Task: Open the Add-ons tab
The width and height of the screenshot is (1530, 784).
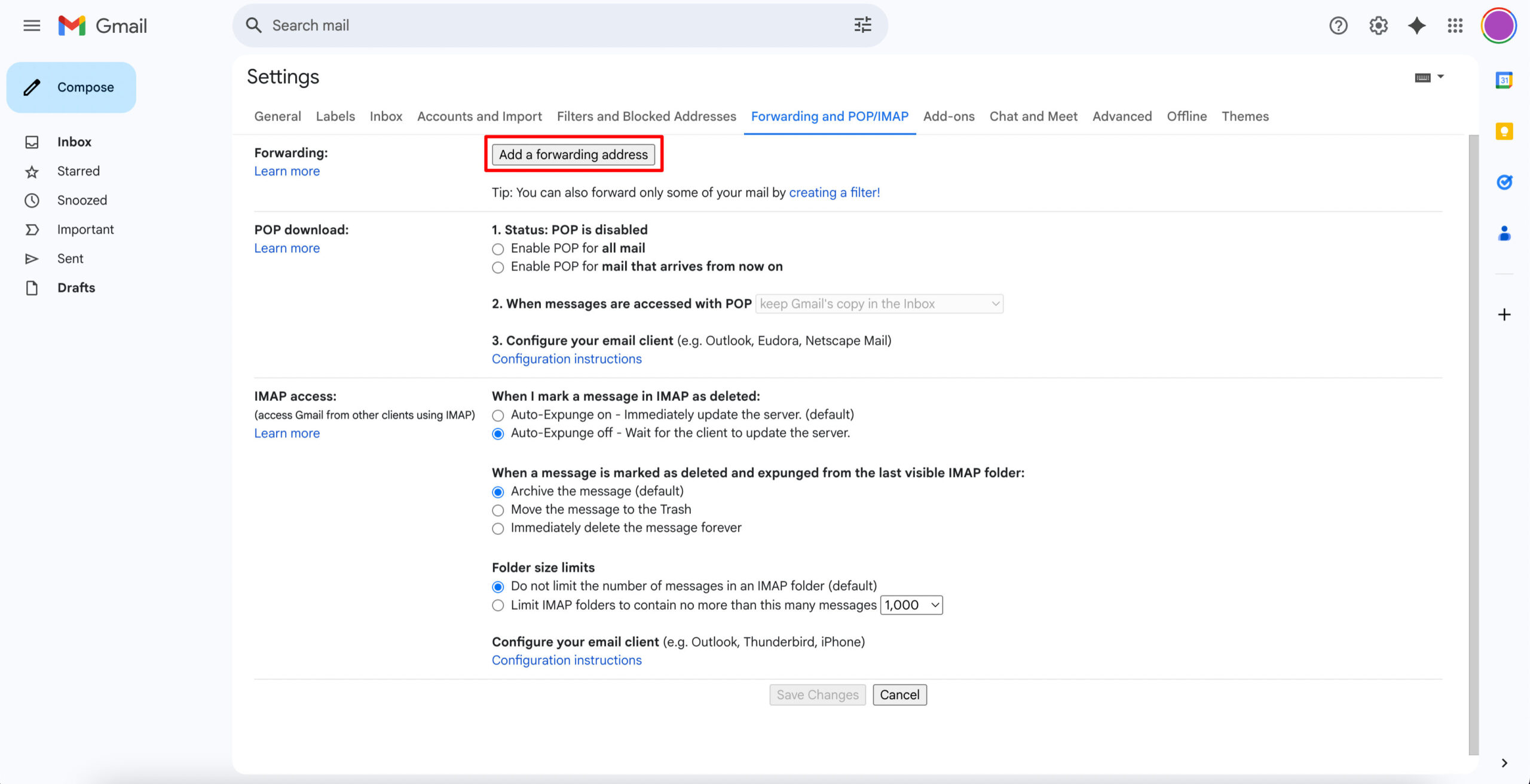Action: pos(948,116)
